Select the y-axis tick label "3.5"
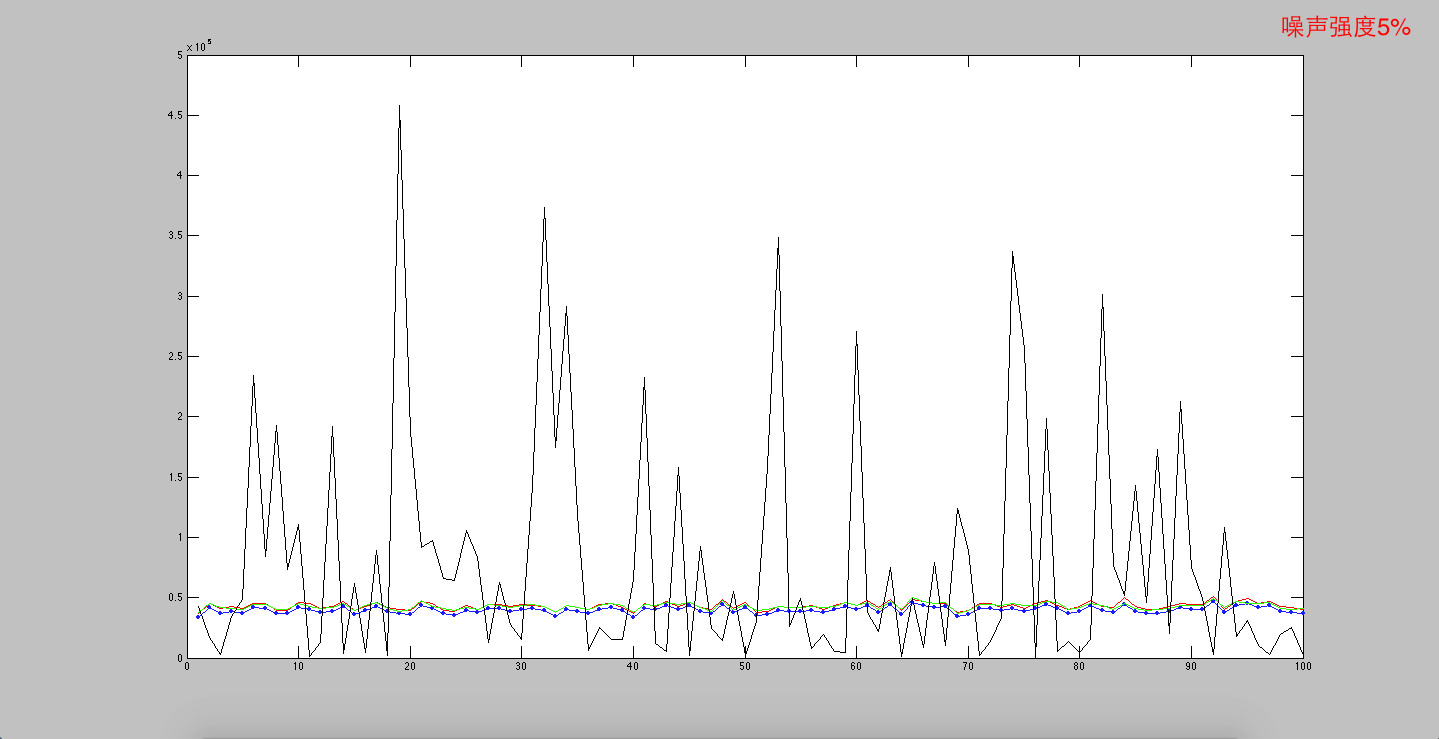The image size is (1439, 739). tap(173, 236)
